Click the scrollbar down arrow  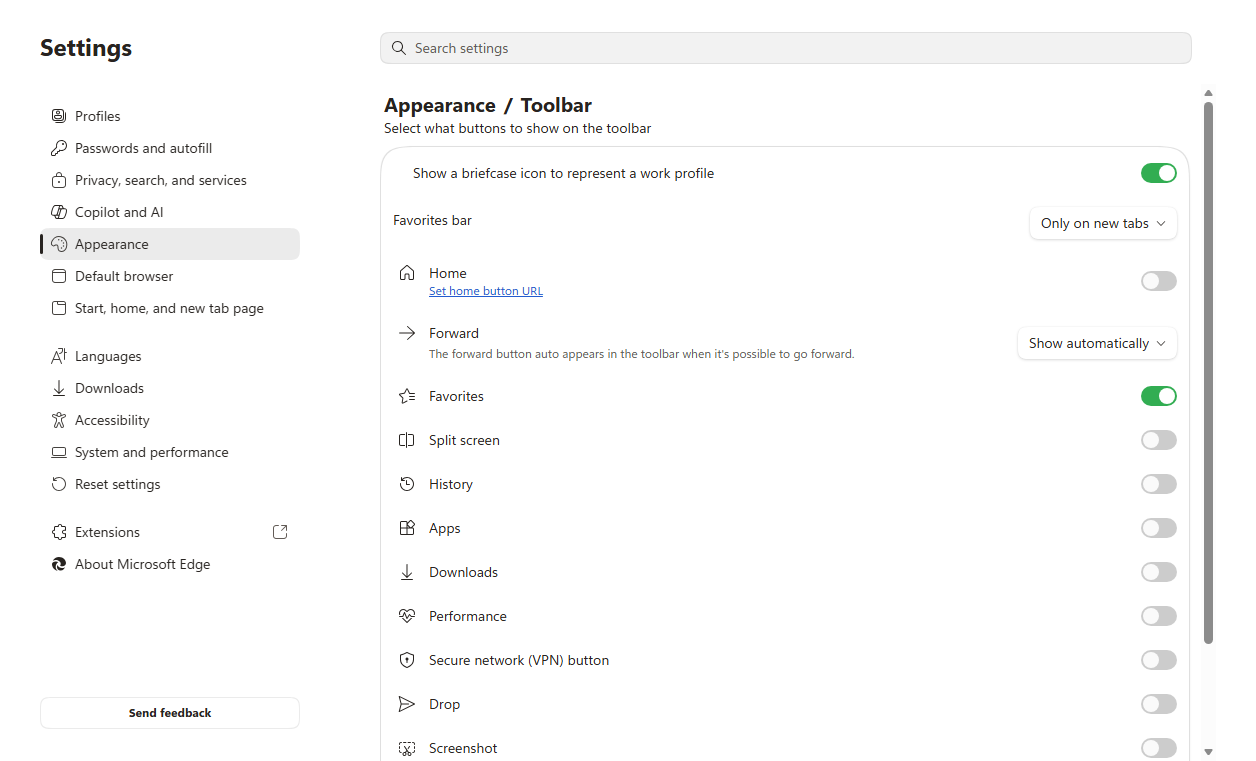(x=1208, y=752)
